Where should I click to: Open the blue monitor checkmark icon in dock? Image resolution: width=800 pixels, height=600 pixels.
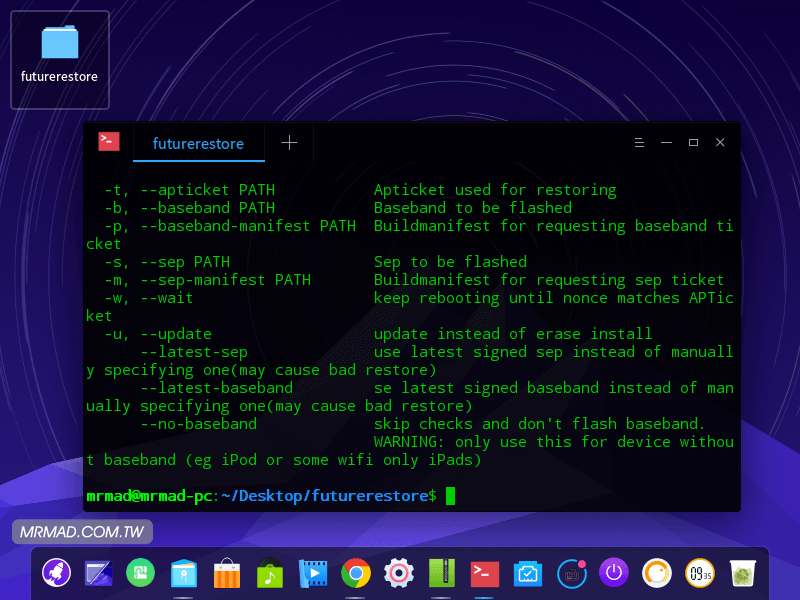[x=527, y=573]
